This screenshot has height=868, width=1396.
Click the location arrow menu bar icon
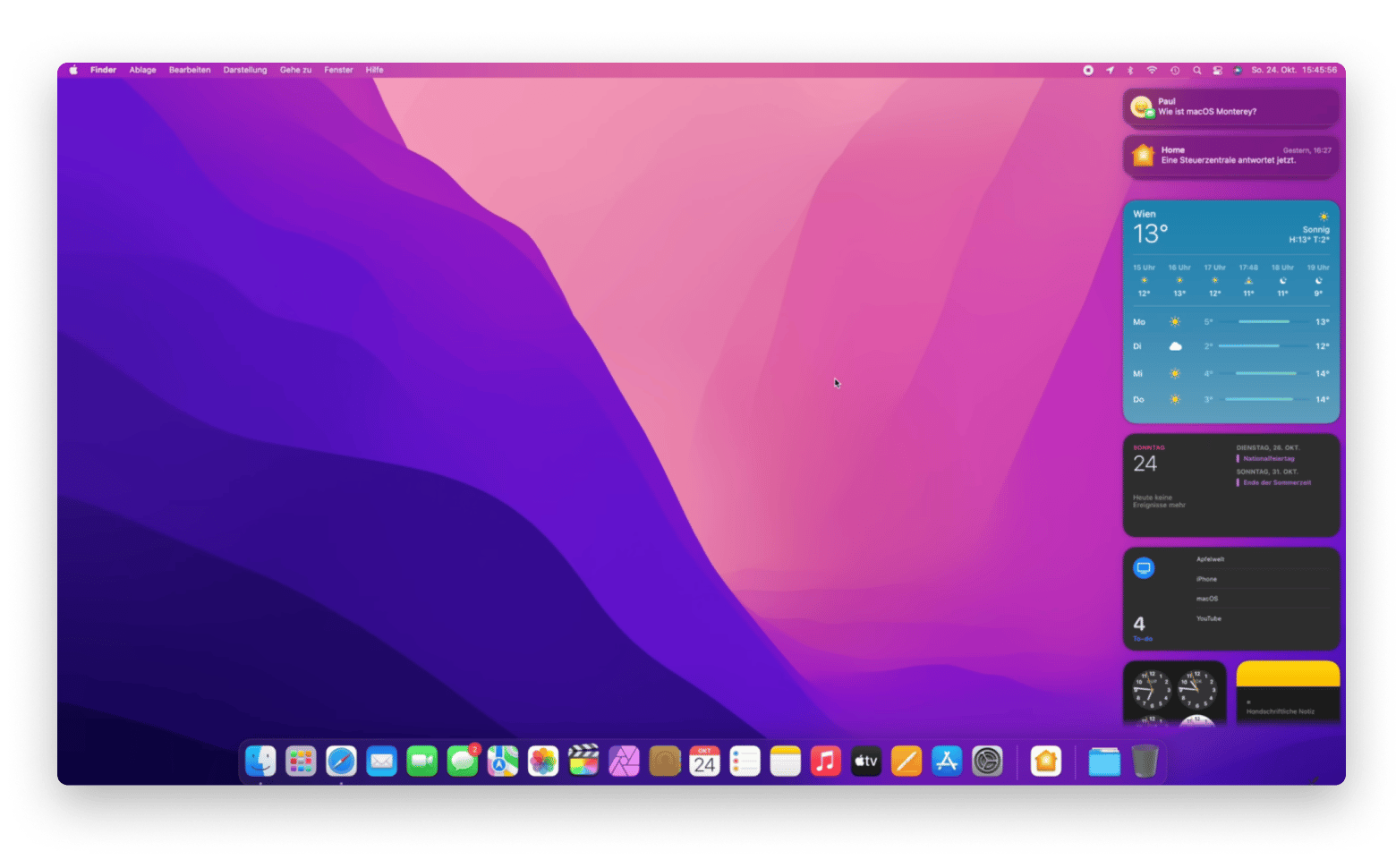coord(1110,70)
